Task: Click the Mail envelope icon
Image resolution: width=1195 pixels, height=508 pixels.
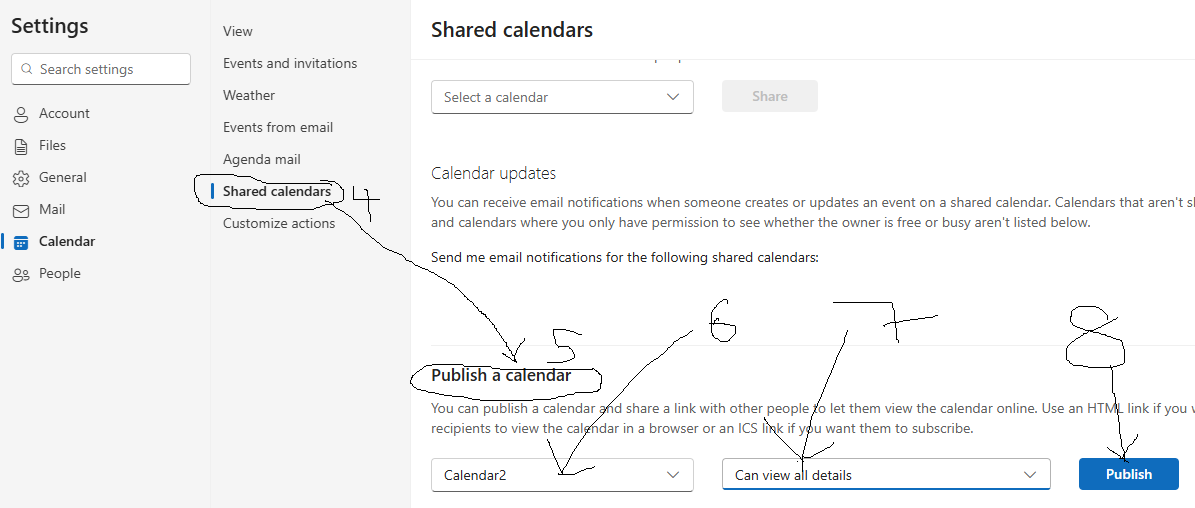Action: pyautogui.click(x=21, y=210)
